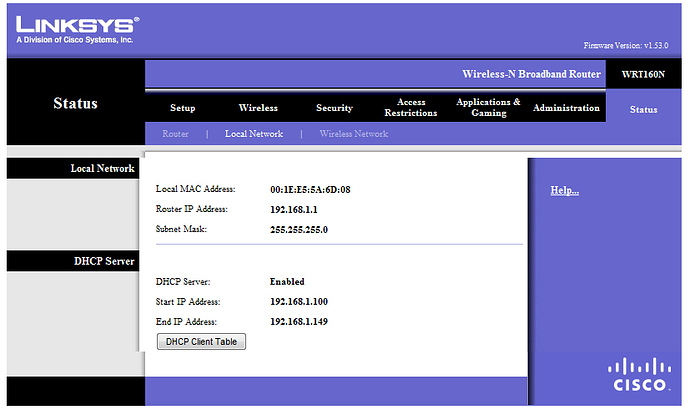Open the Router status sub-tab

click(175, 134)
